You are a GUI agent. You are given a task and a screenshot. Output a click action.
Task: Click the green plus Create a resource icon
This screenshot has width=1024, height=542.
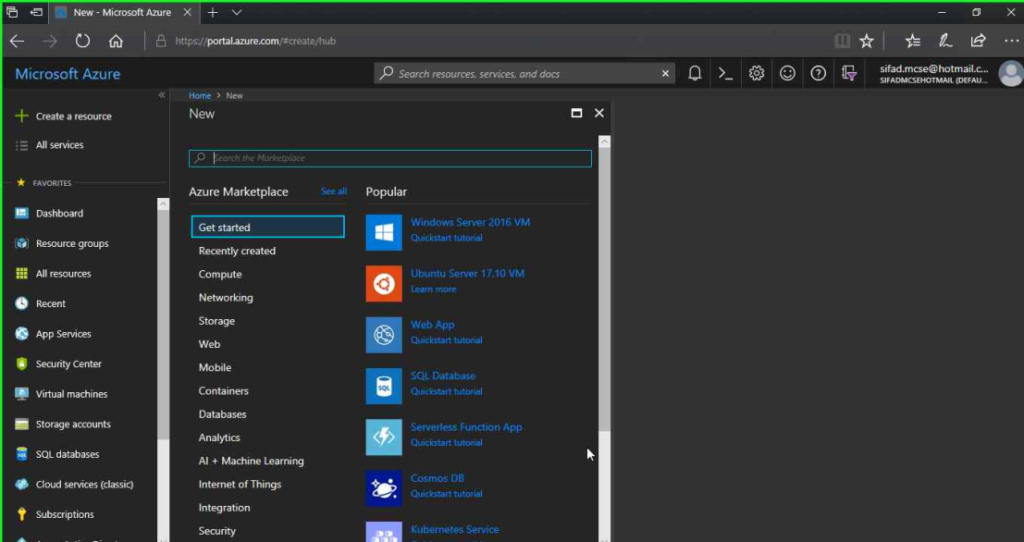(x=22, y=116)
